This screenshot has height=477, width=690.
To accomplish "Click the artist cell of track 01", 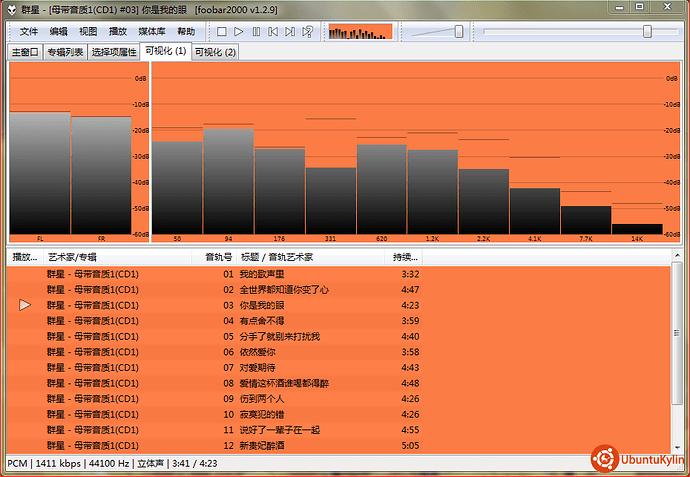I will 93,274.
